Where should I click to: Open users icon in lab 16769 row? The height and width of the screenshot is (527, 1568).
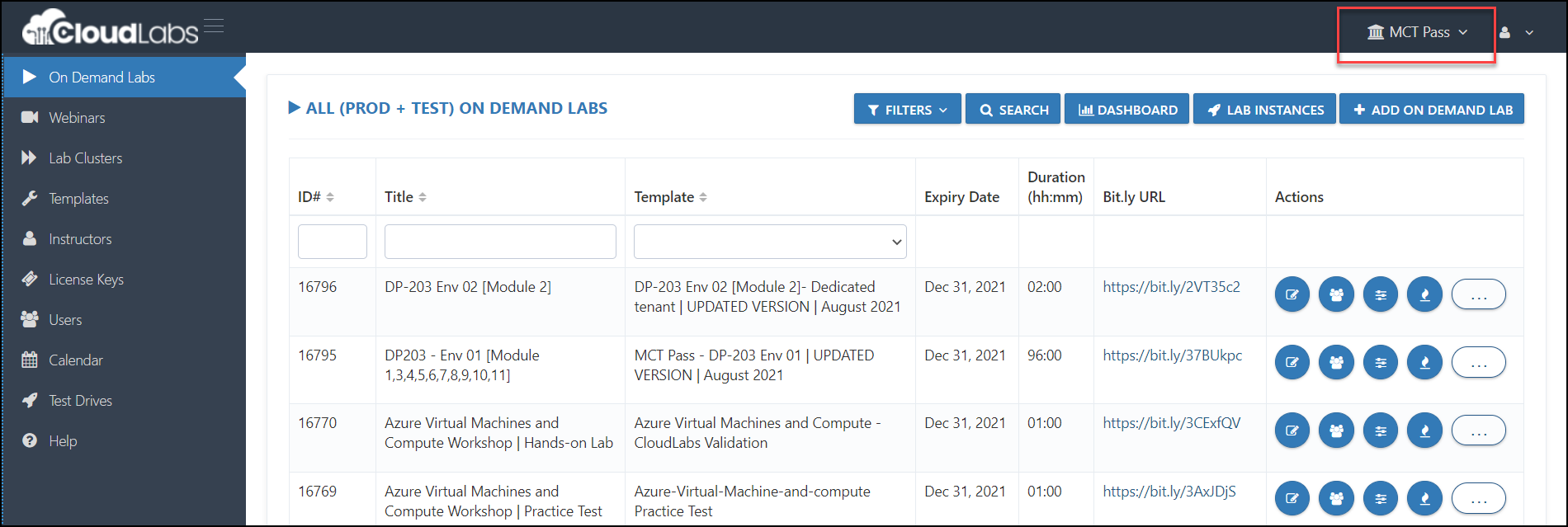tap(1336, 498)
